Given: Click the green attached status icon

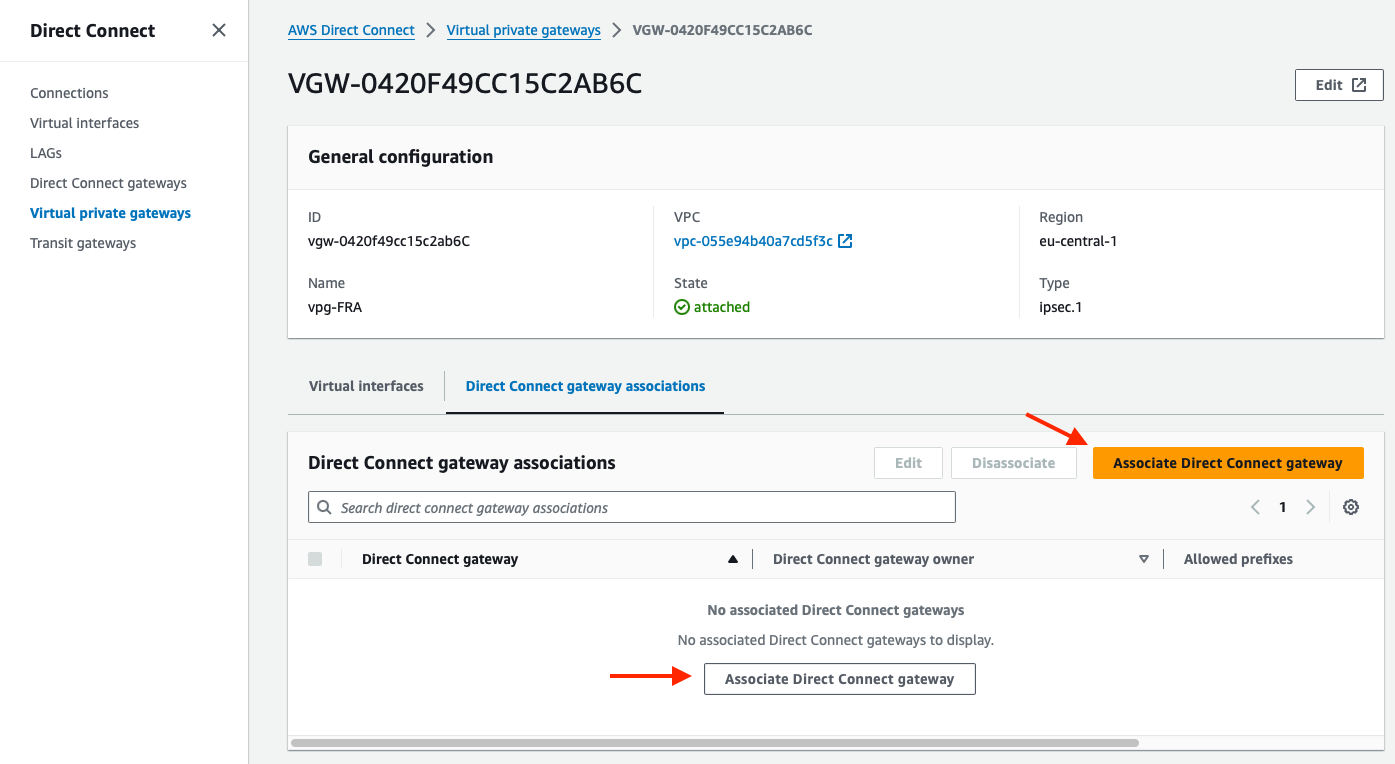Looking at the screenshot, I should pyautogui.click(x=682, y=307).
